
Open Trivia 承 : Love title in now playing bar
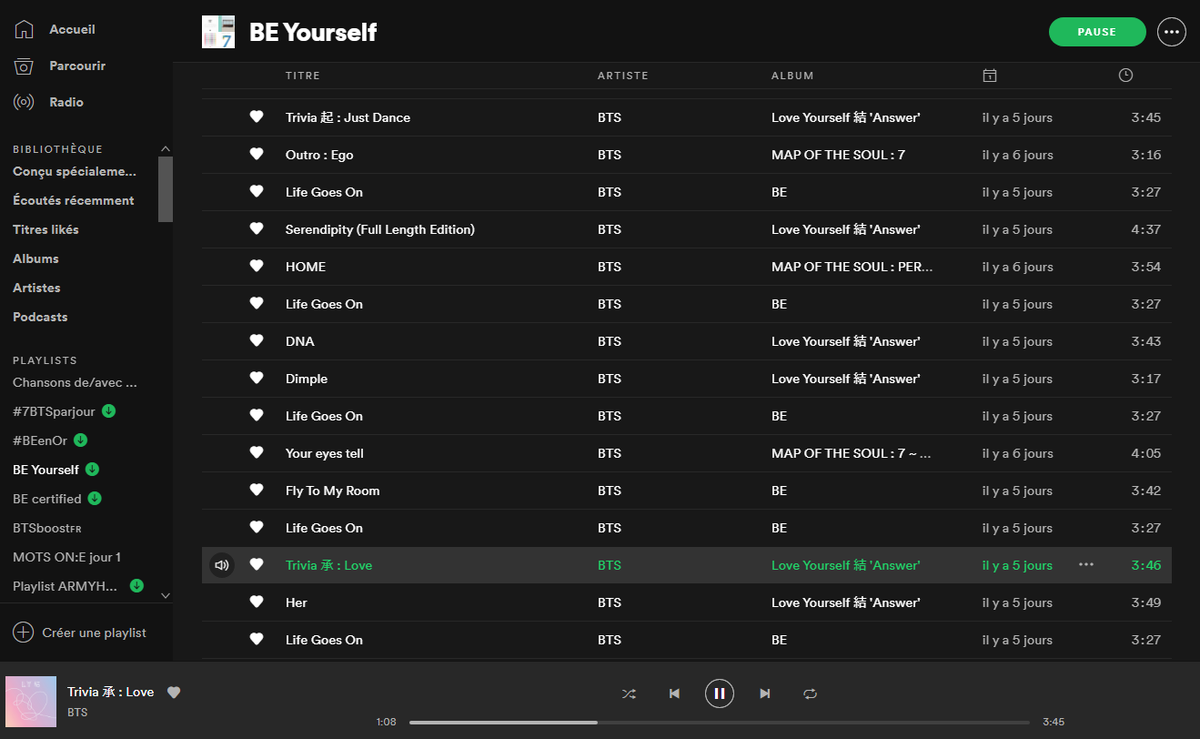pyautogui.click(x=111, y=692)
